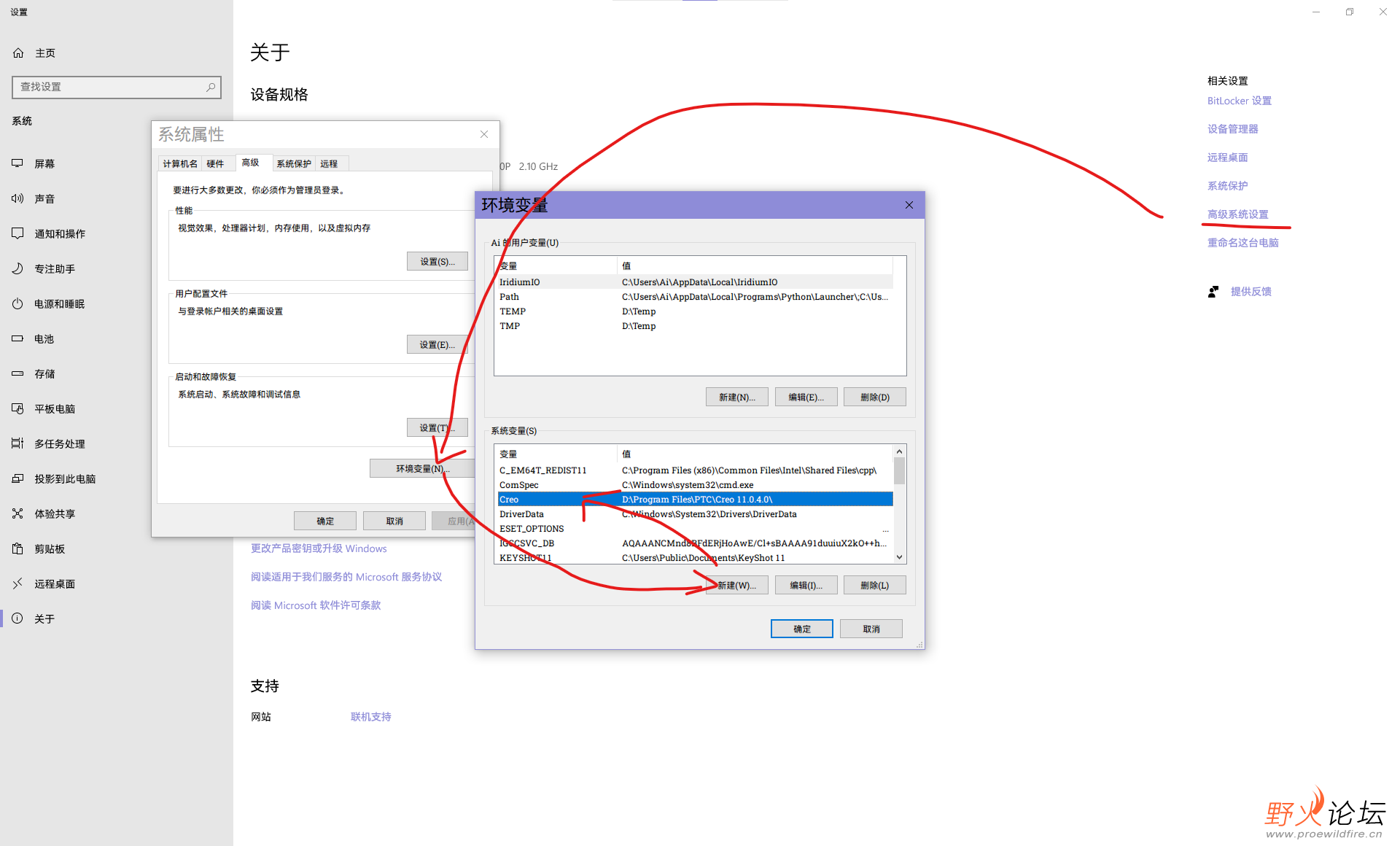1400x846 pixels.
Task: Close the Environment Variables dialog
Action: (x=909, y=205)
